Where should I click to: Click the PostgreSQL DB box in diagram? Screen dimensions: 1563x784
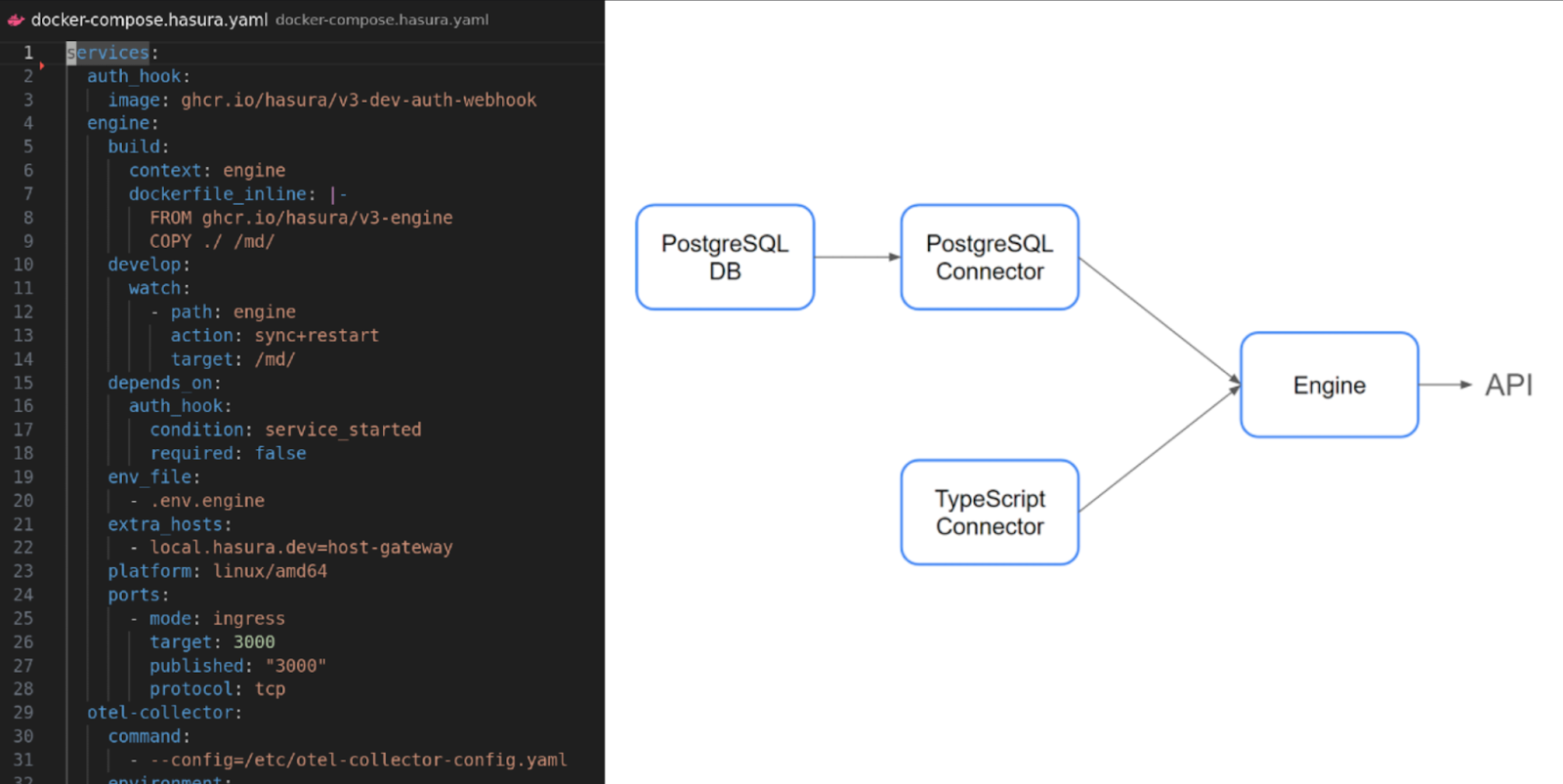pyautogui.click(x=725, y=258)
